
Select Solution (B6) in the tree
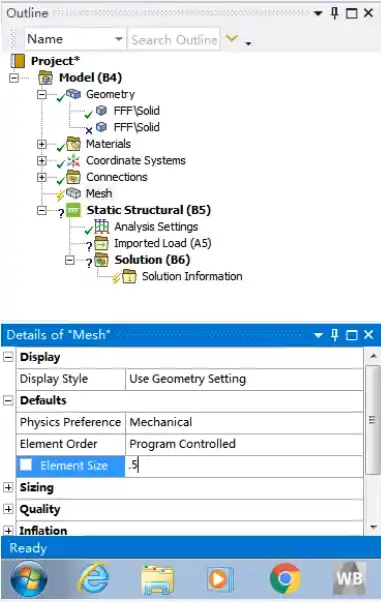(152, 260)
